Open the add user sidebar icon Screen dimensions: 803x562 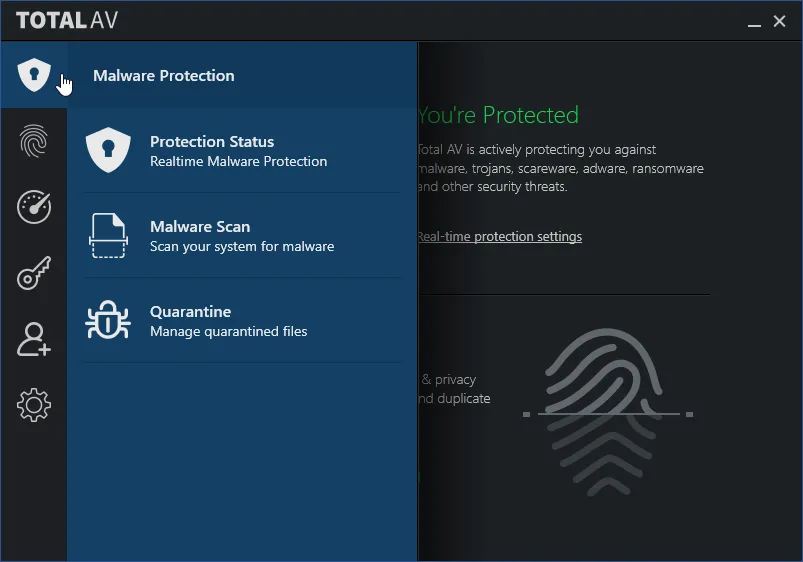[34, 339]
